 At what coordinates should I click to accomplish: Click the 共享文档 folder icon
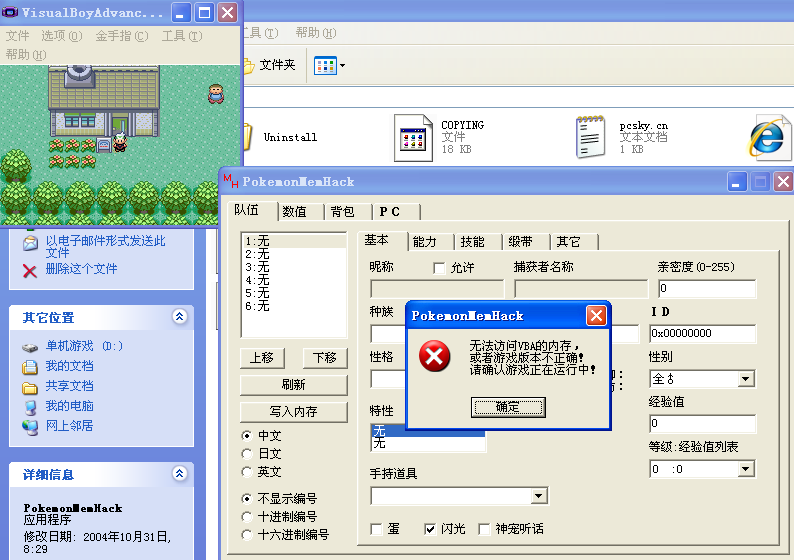[x=30, y=388]
